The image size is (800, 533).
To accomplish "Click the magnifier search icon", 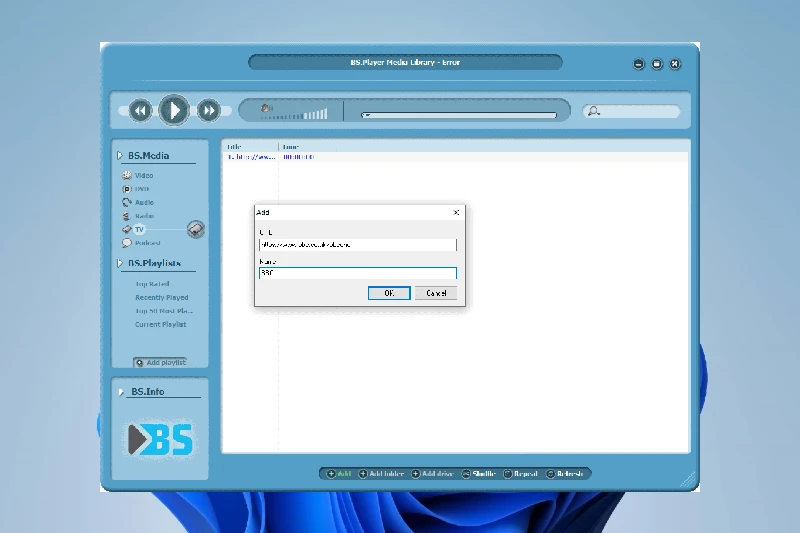I will pyautogui.click(x=593, y=111).
